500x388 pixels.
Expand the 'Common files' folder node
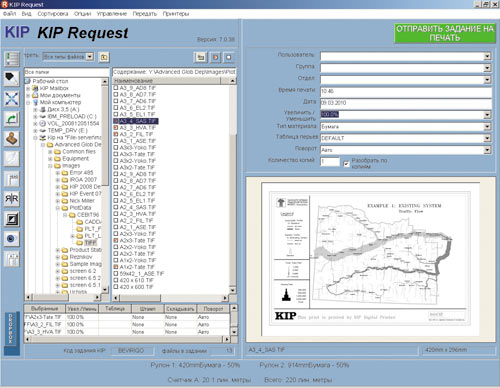(50, 152)
